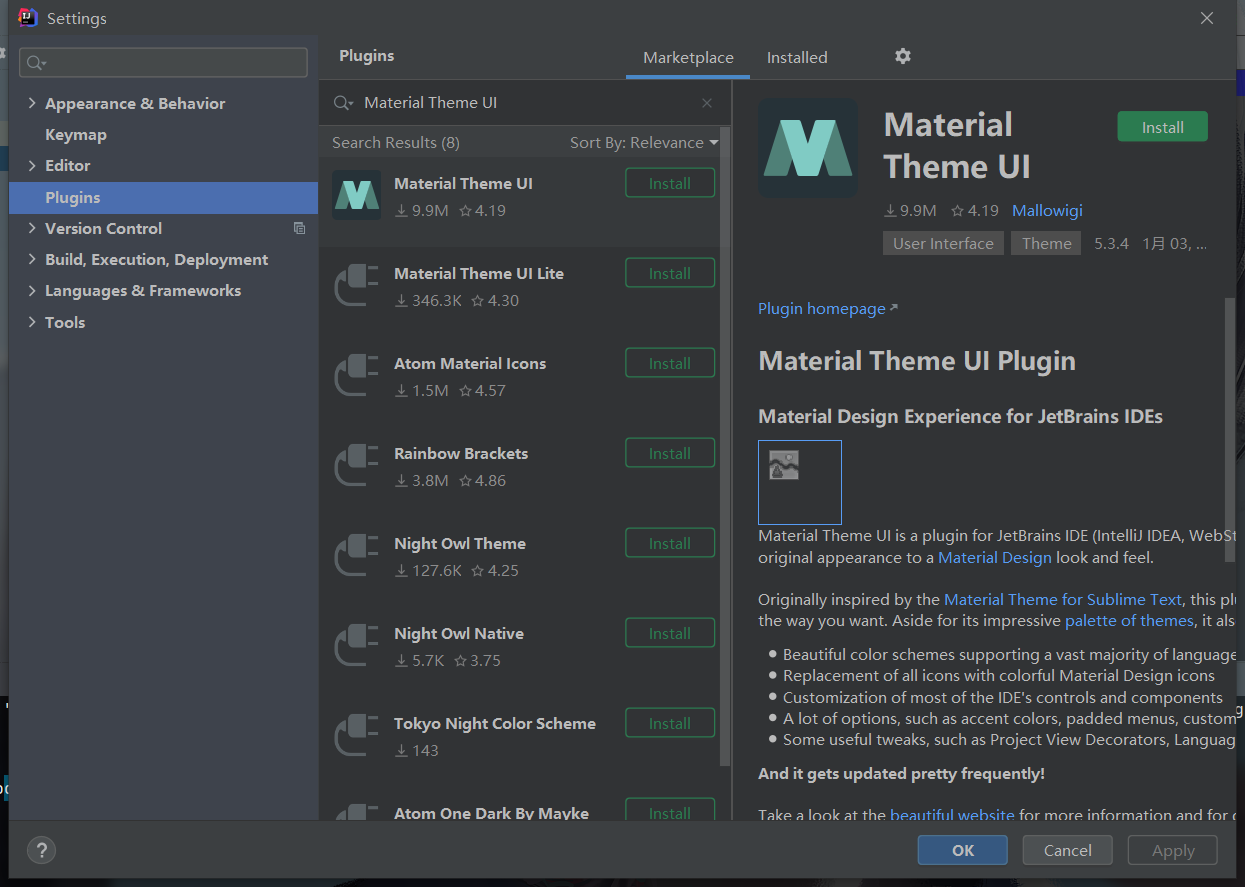
Task: Select the Rainbow Brackets plugin name
Action: pos(461,453)
